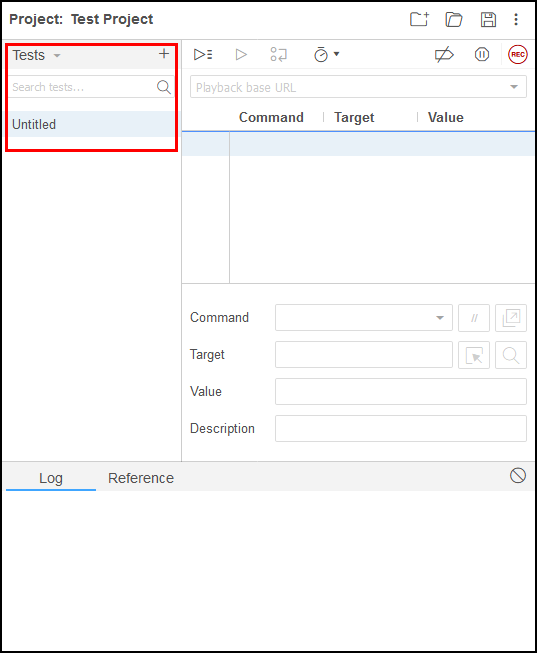Screen dimensions: 537x653
Task: Add a new test with plus icon
Action: click(164, 53)
